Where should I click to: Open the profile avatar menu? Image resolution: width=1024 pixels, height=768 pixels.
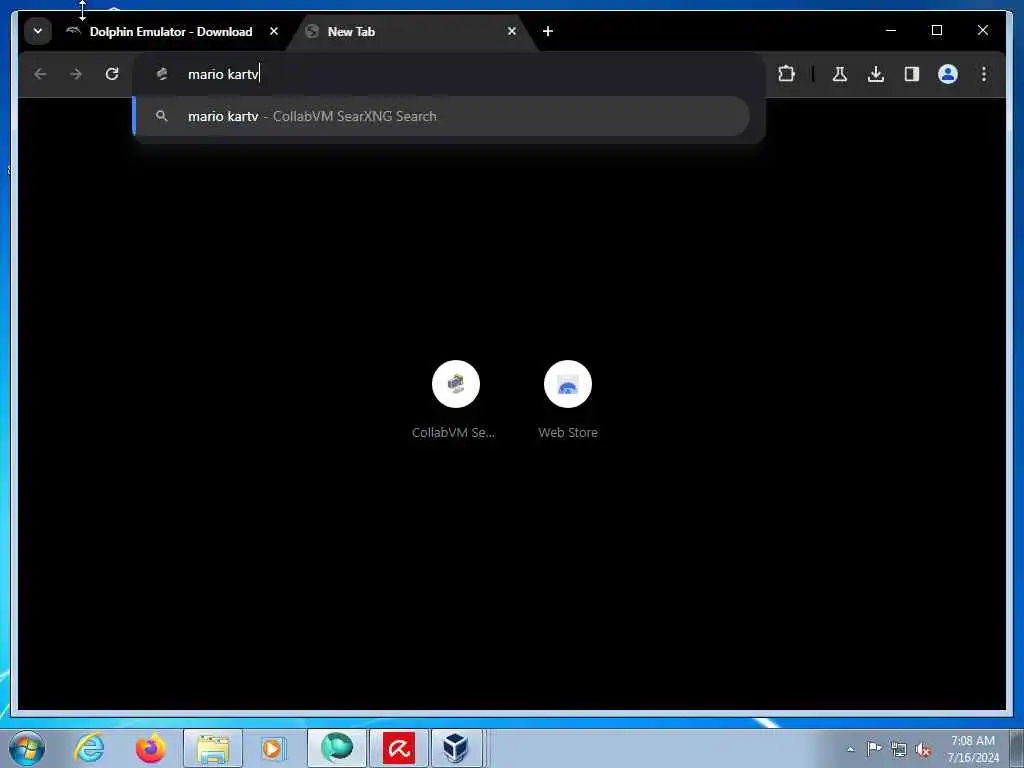948,74
